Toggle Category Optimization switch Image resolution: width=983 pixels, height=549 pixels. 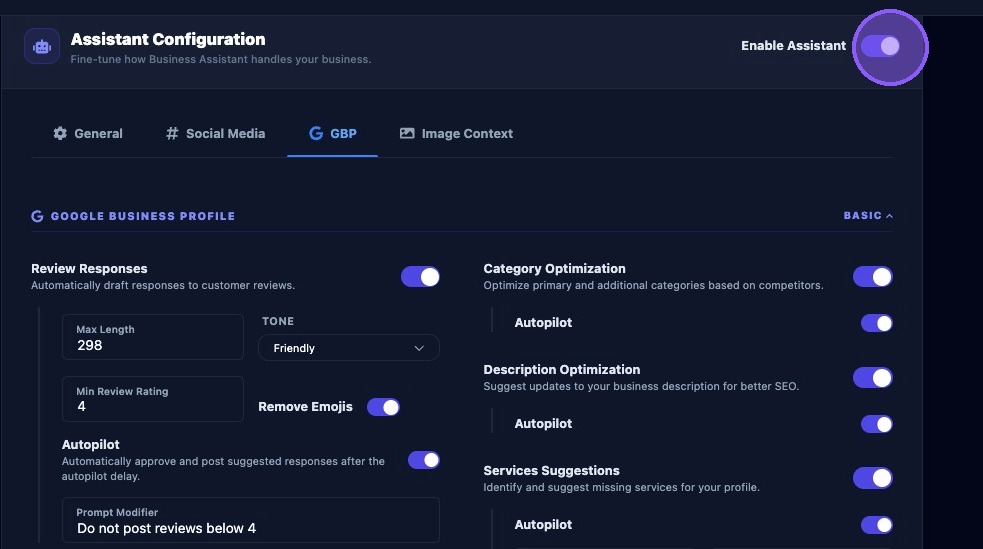click(873, 276)
